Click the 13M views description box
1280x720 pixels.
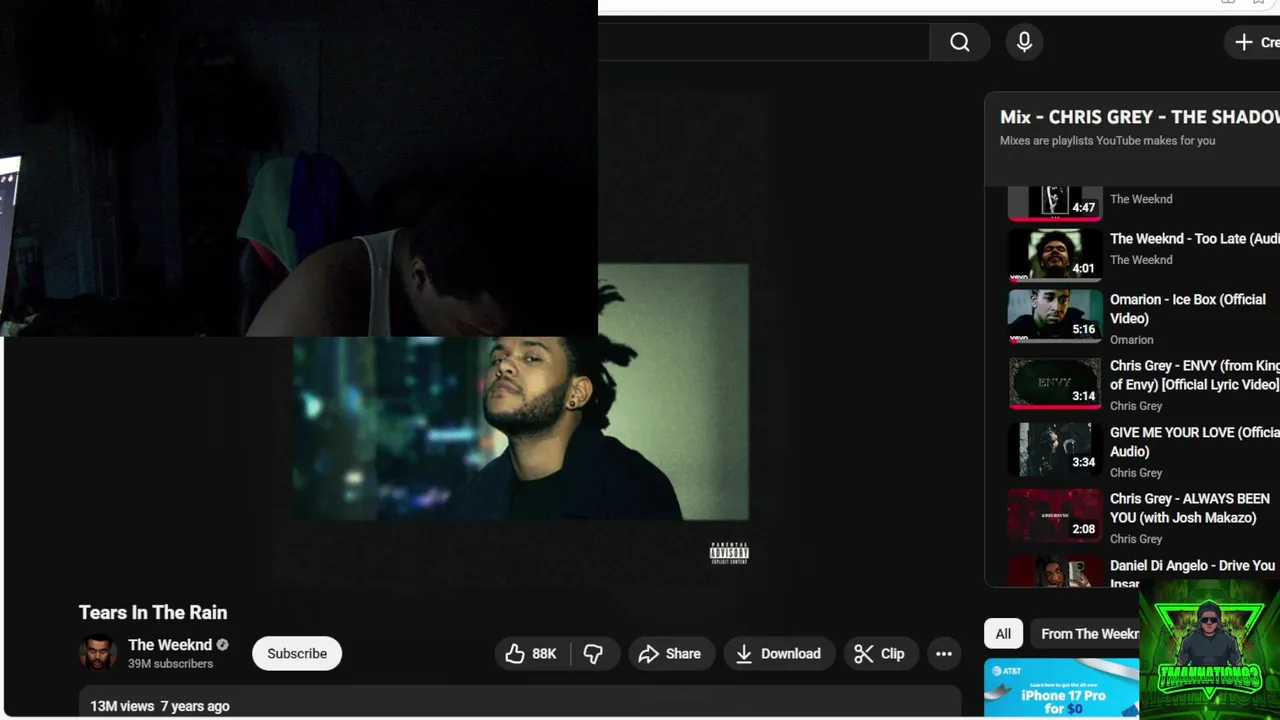coord(520,703)
